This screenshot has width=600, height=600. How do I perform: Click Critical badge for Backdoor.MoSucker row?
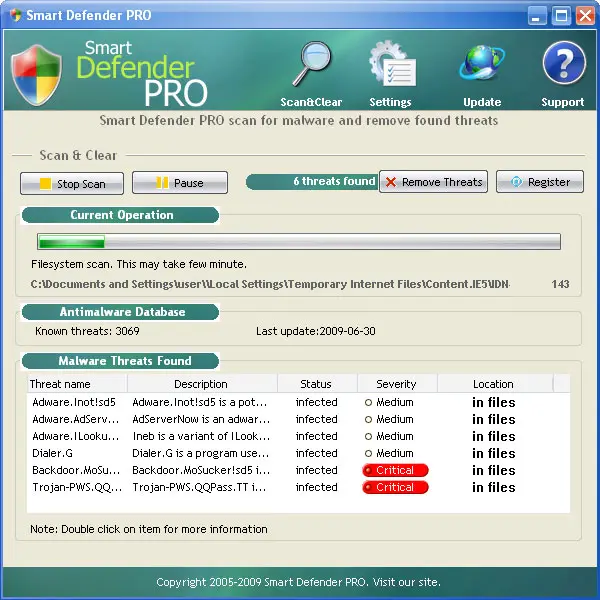(395, 470)
